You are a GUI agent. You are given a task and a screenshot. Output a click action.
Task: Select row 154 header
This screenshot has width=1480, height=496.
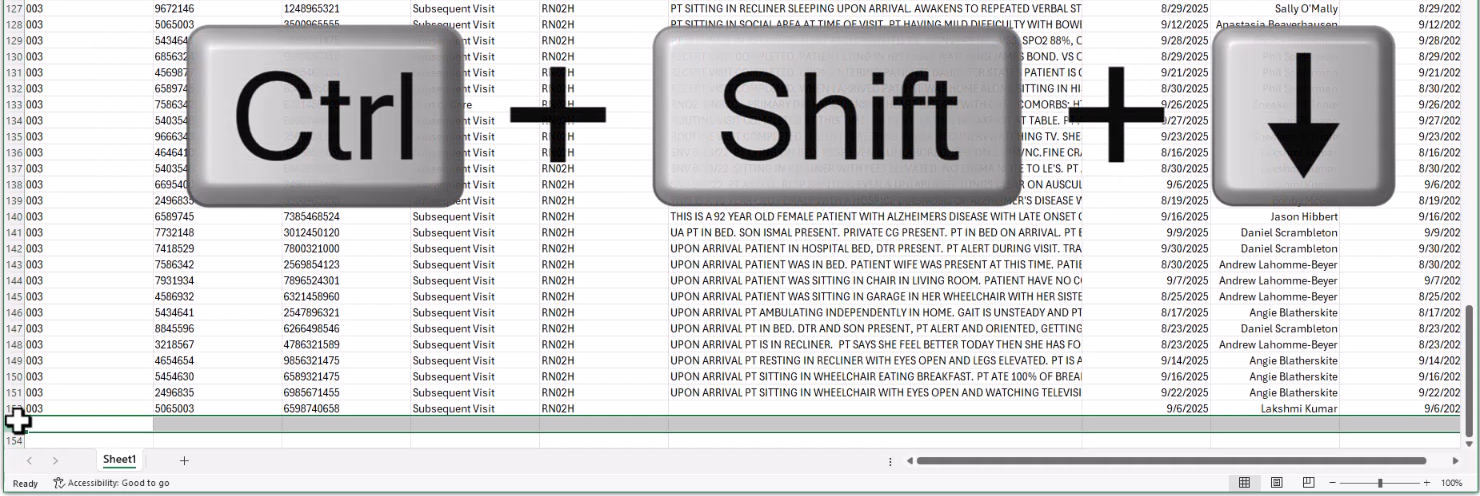pyautogui.click(x=14, y=441)
